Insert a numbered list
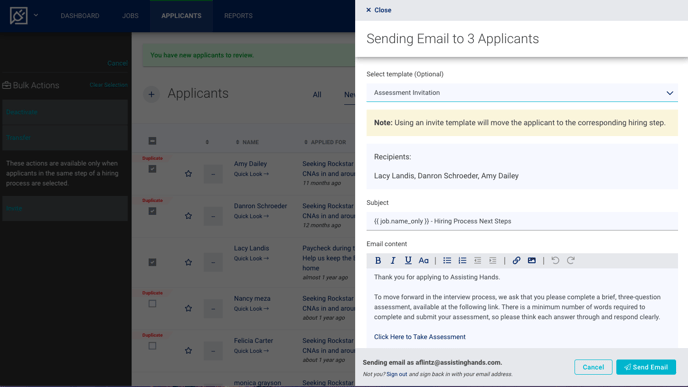 pyautogui.click(x=462, y=261)
